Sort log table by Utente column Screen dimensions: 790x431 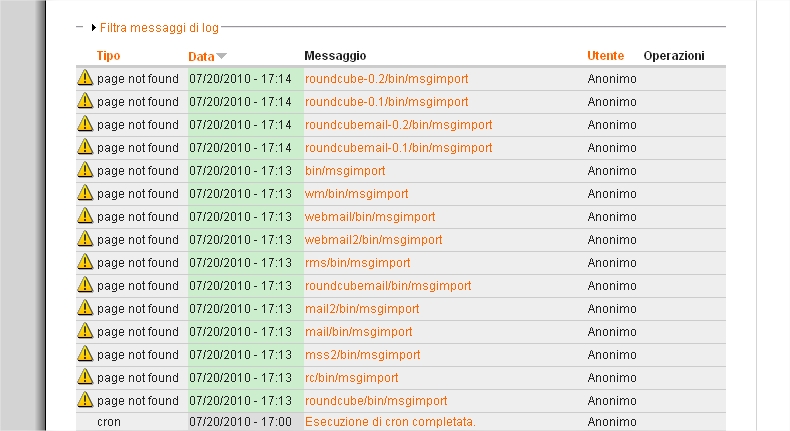click(606, 56)
